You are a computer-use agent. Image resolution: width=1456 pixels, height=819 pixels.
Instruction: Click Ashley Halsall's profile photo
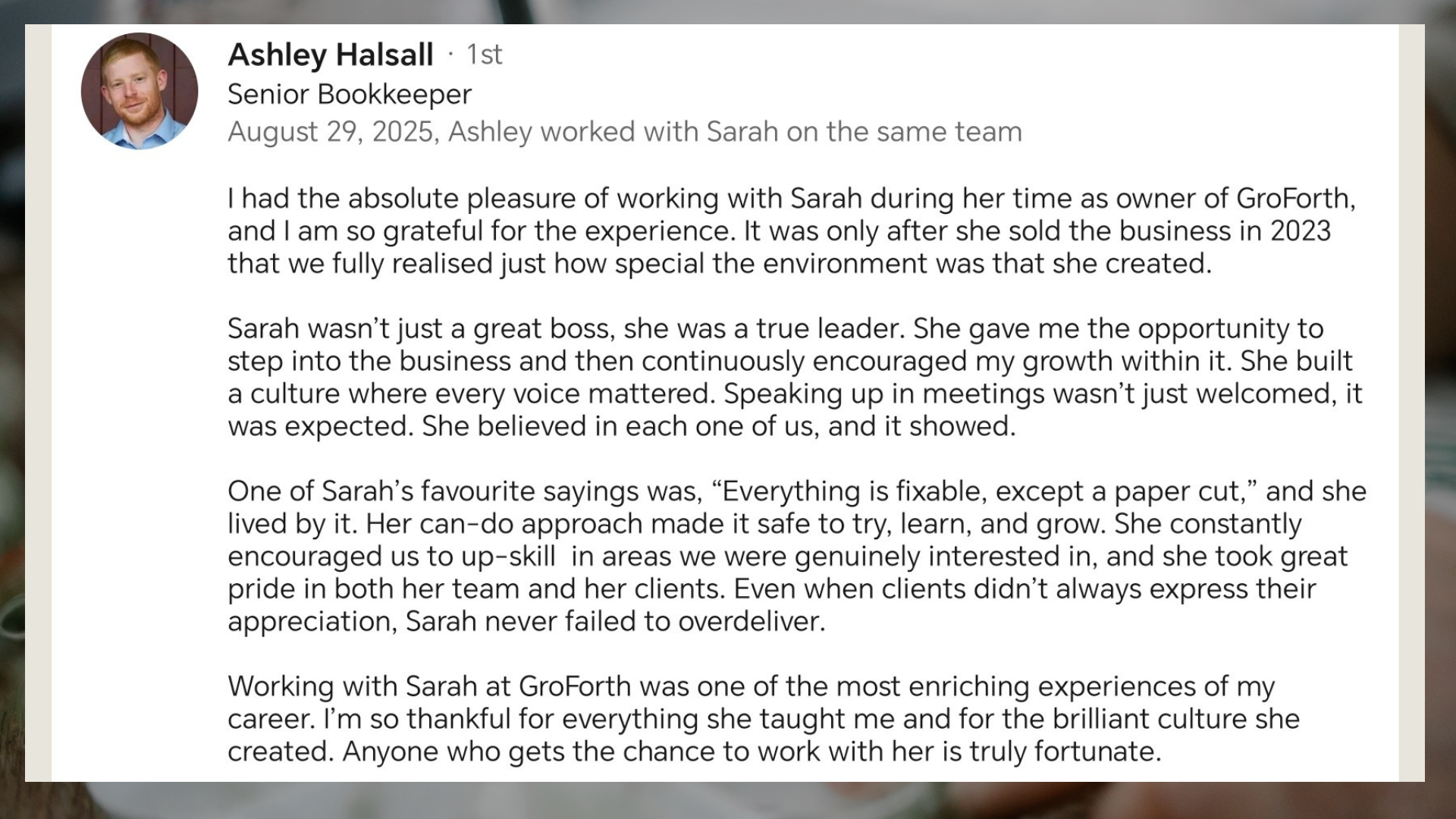[140, 91]
